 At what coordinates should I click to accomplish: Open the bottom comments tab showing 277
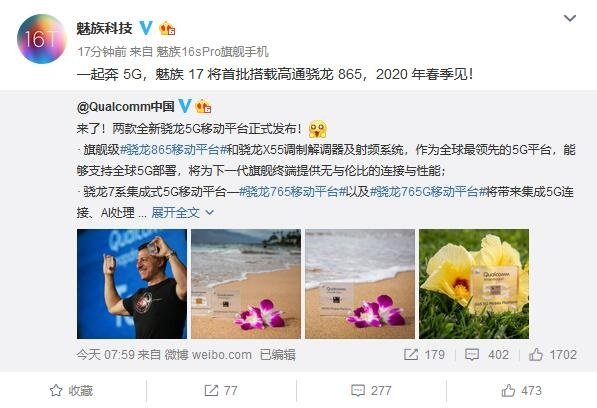(x=371, y=390)
